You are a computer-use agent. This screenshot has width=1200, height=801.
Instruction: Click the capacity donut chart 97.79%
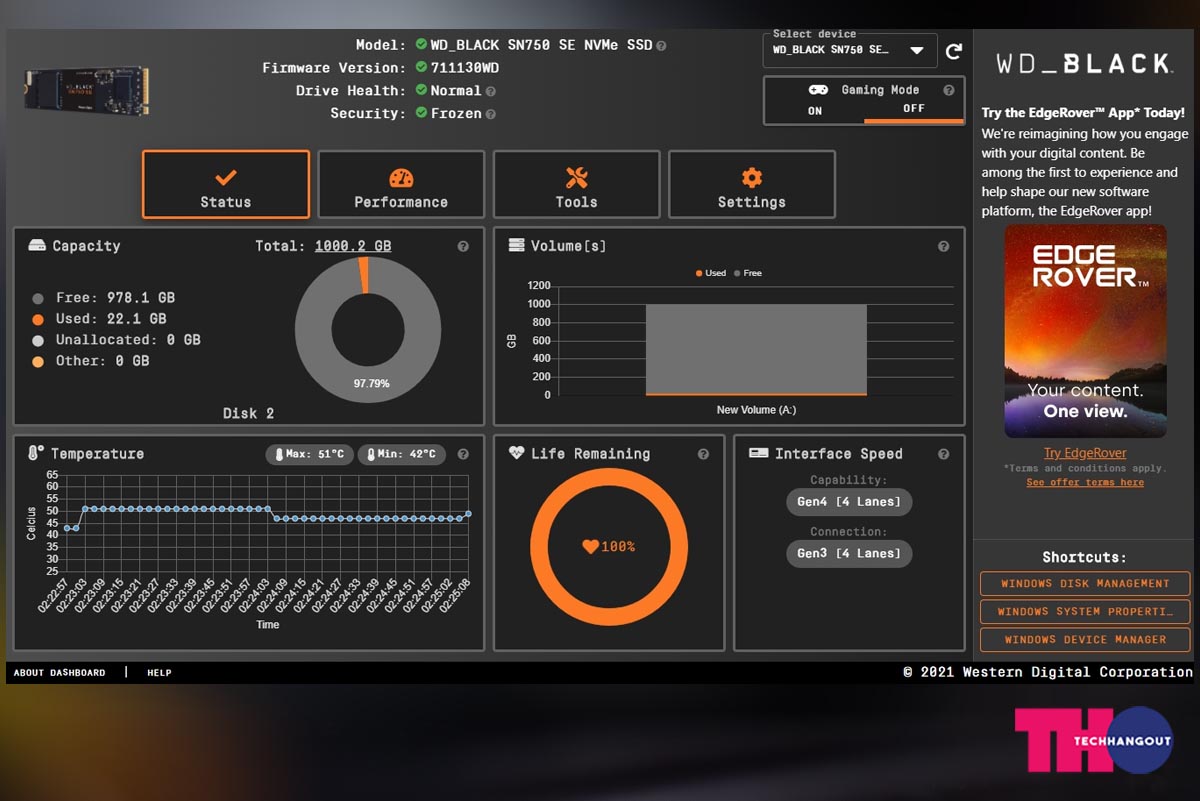pos(367,329)
